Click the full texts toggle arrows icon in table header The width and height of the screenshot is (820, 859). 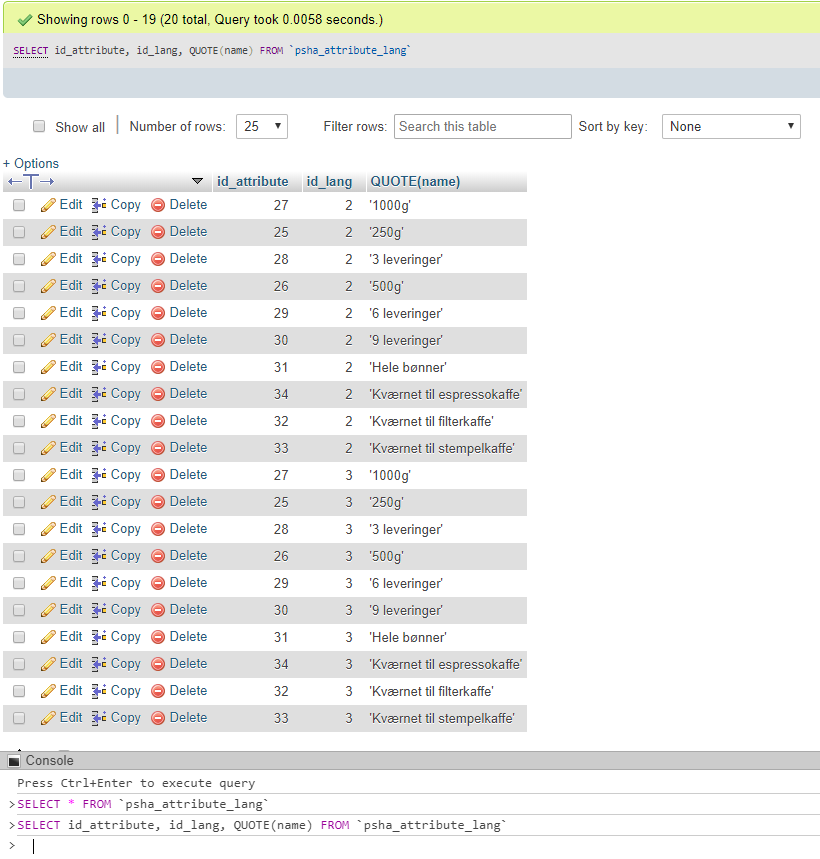(x=31, y=181)
